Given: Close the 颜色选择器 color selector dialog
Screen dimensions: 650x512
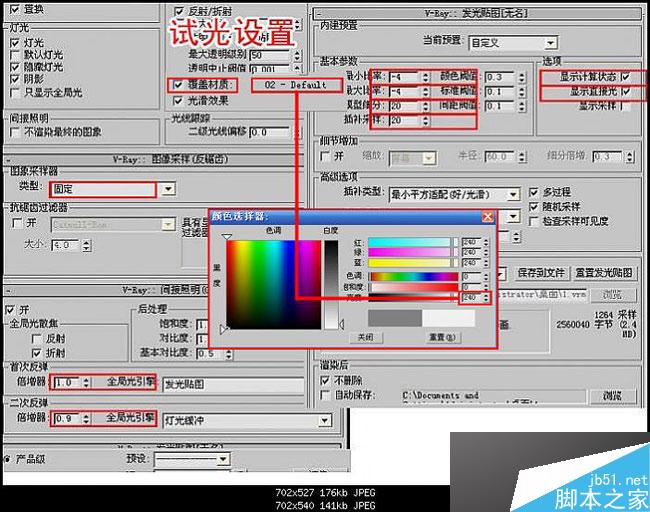Looking at the screenshot, I should point(488,216).
